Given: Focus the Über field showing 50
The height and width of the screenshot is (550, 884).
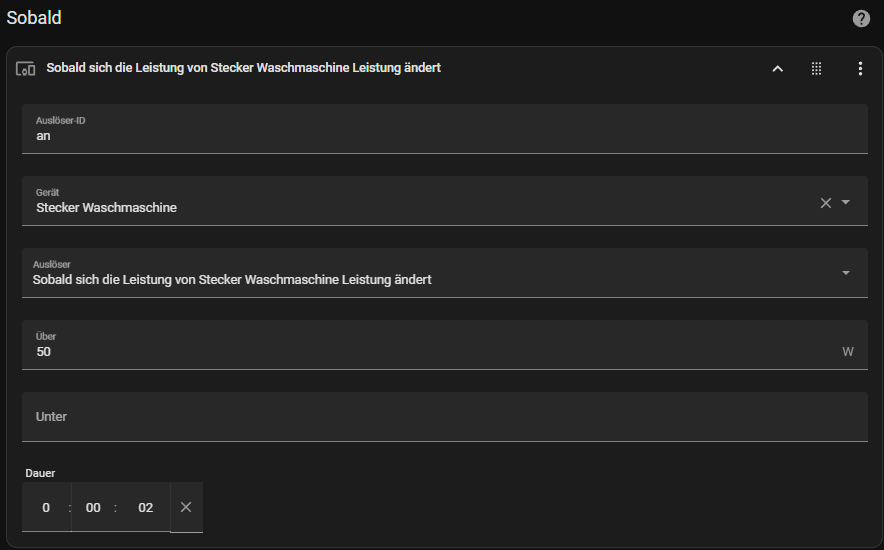Looking at the screenshot, I should [x=444, y=345].
